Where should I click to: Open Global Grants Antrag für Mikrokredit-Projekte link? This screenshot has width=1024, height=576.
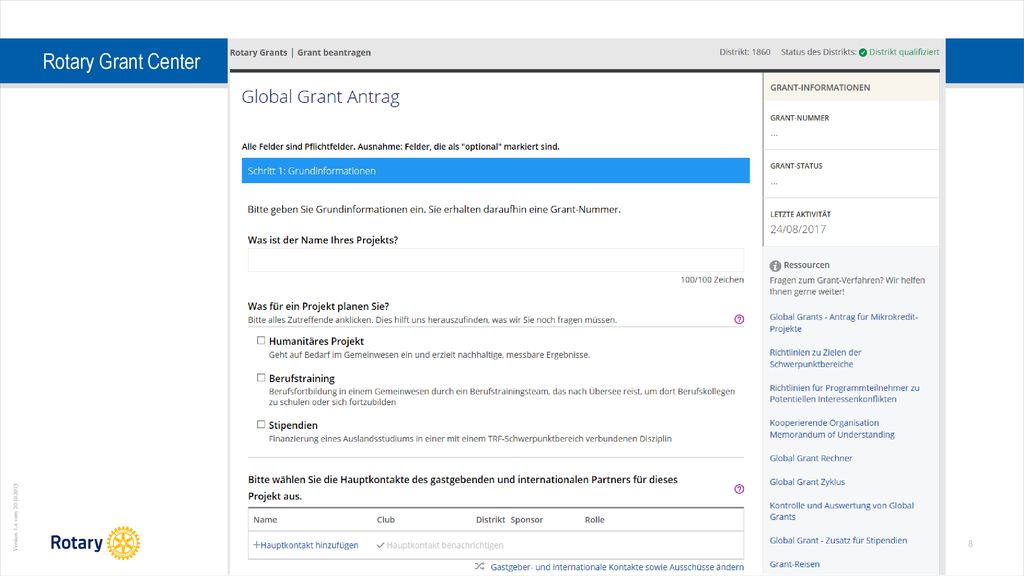click(844, 323)
